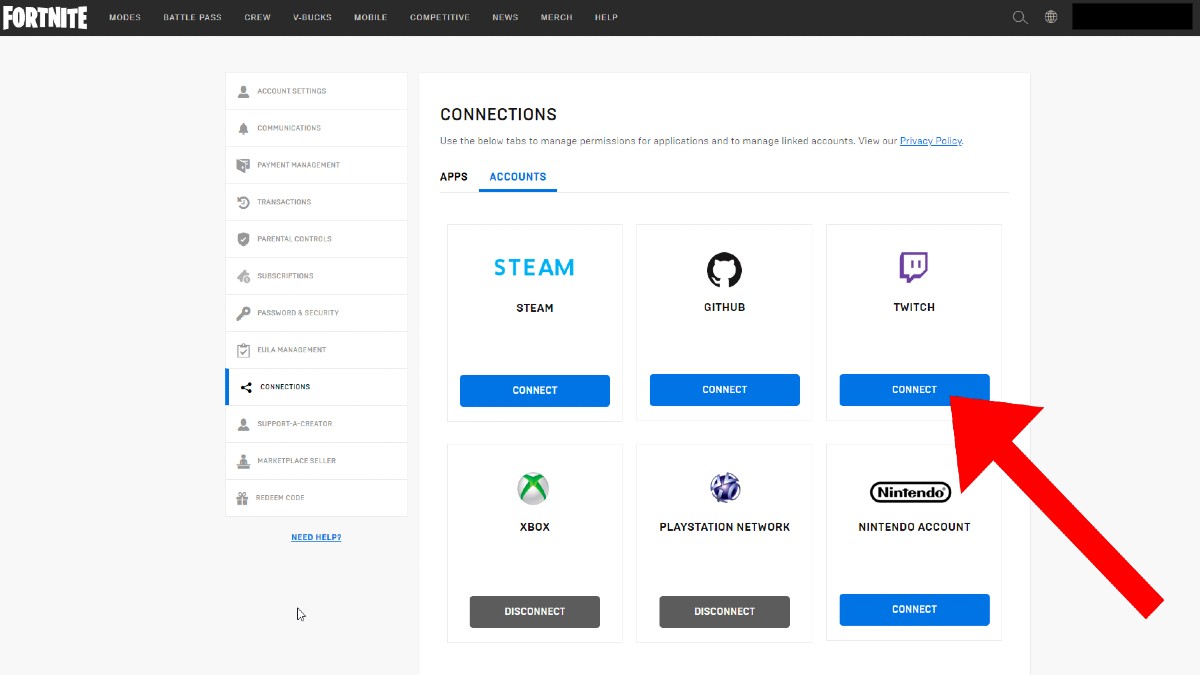Image resolution: width=1200 pixels, height=675 pixels.
Task: Open Password & Security in sidebar
Action: (297, 313)
